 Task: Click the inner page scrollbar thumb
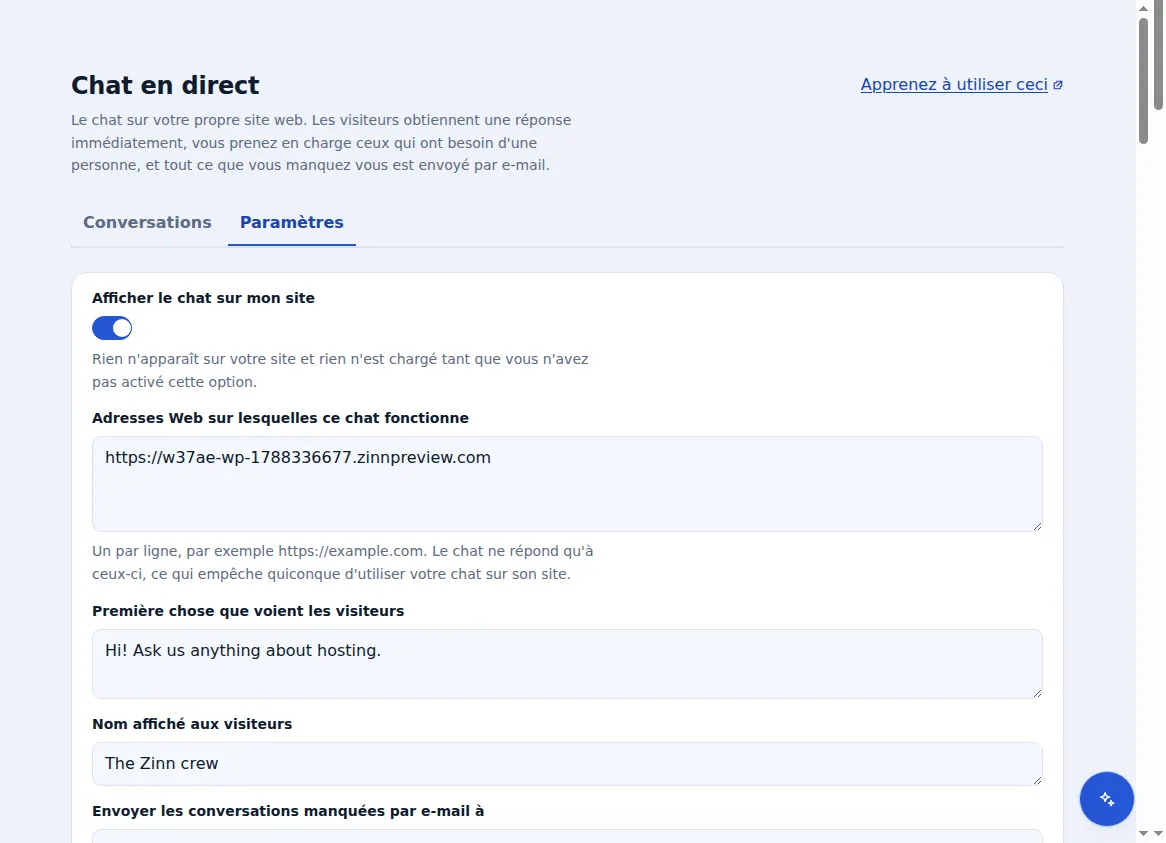click(x=1143, y=80)
